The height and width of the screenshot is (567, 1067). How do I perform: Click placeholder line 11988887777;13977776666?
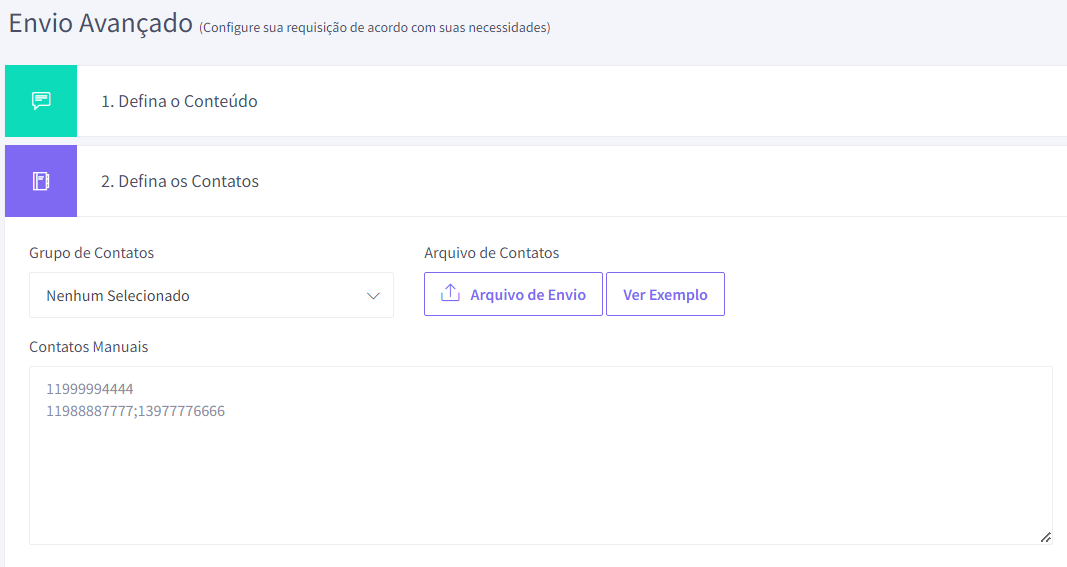tap(135, 411)
